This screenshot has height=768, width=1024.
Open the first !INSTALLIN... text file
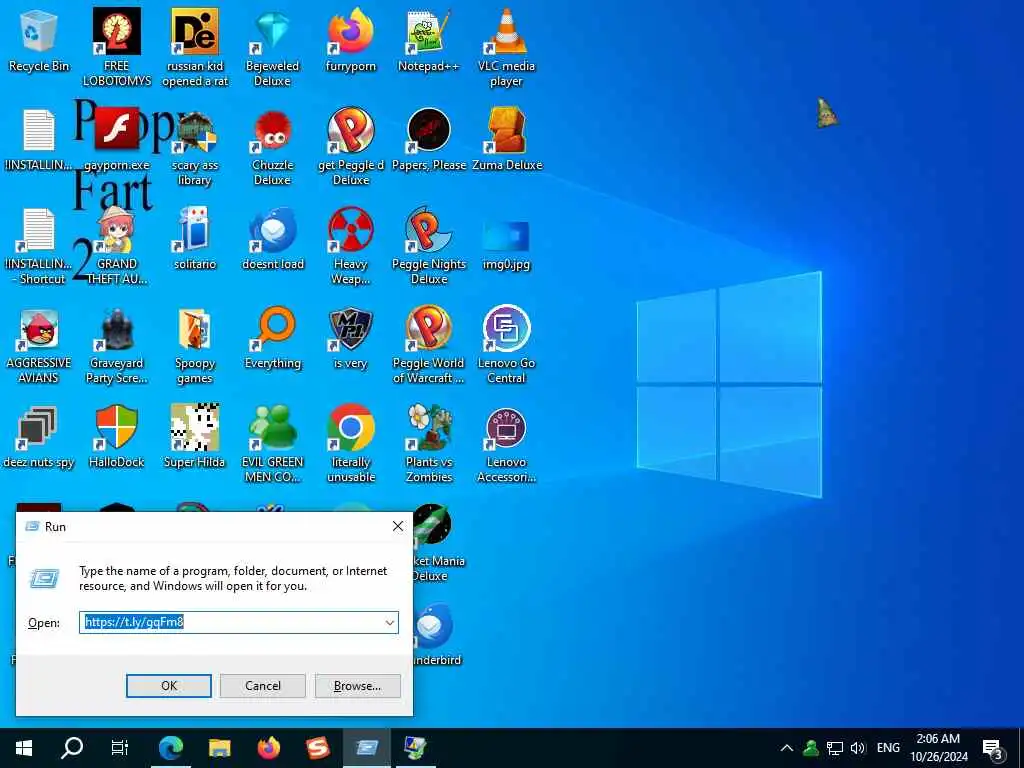coord(39,140)
